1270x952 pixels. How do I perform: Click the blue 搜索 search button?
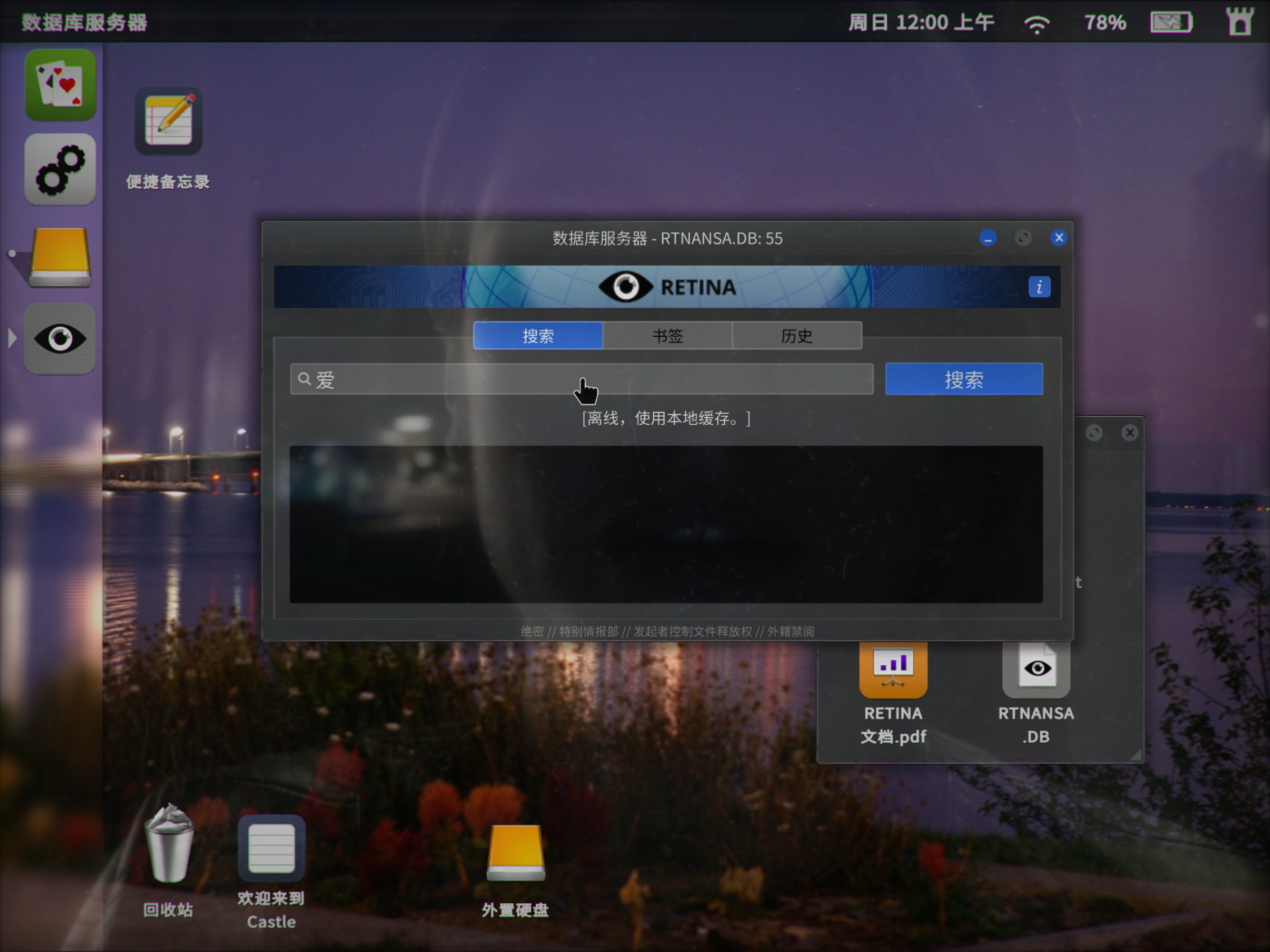pos(964,379)
